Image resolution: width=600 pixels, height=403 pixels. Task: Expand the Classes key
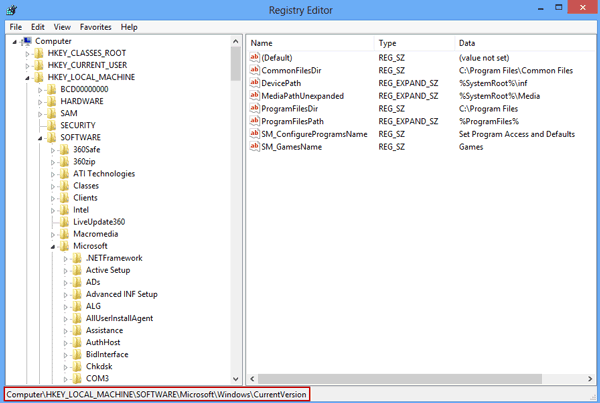point(53,187)
